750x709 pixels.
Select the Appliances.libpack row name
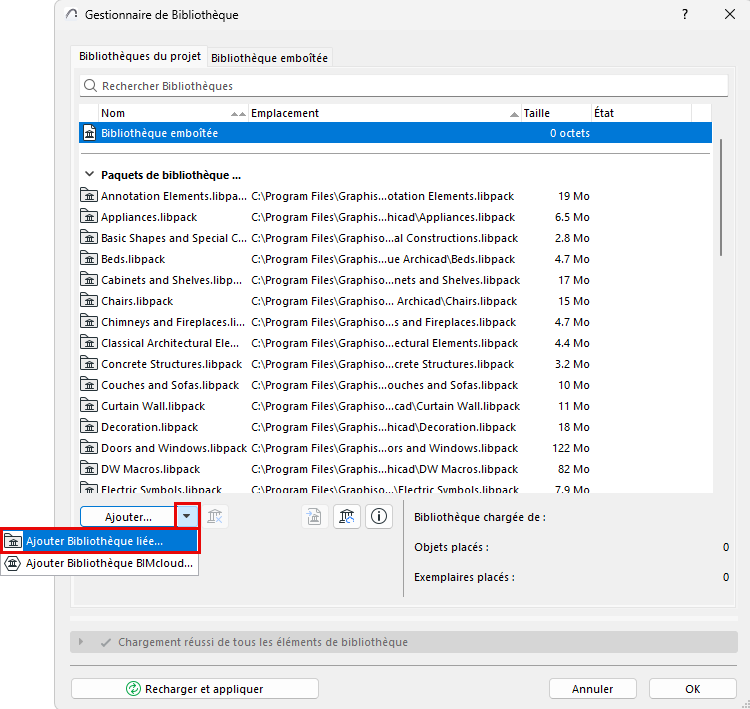[149, 217]
